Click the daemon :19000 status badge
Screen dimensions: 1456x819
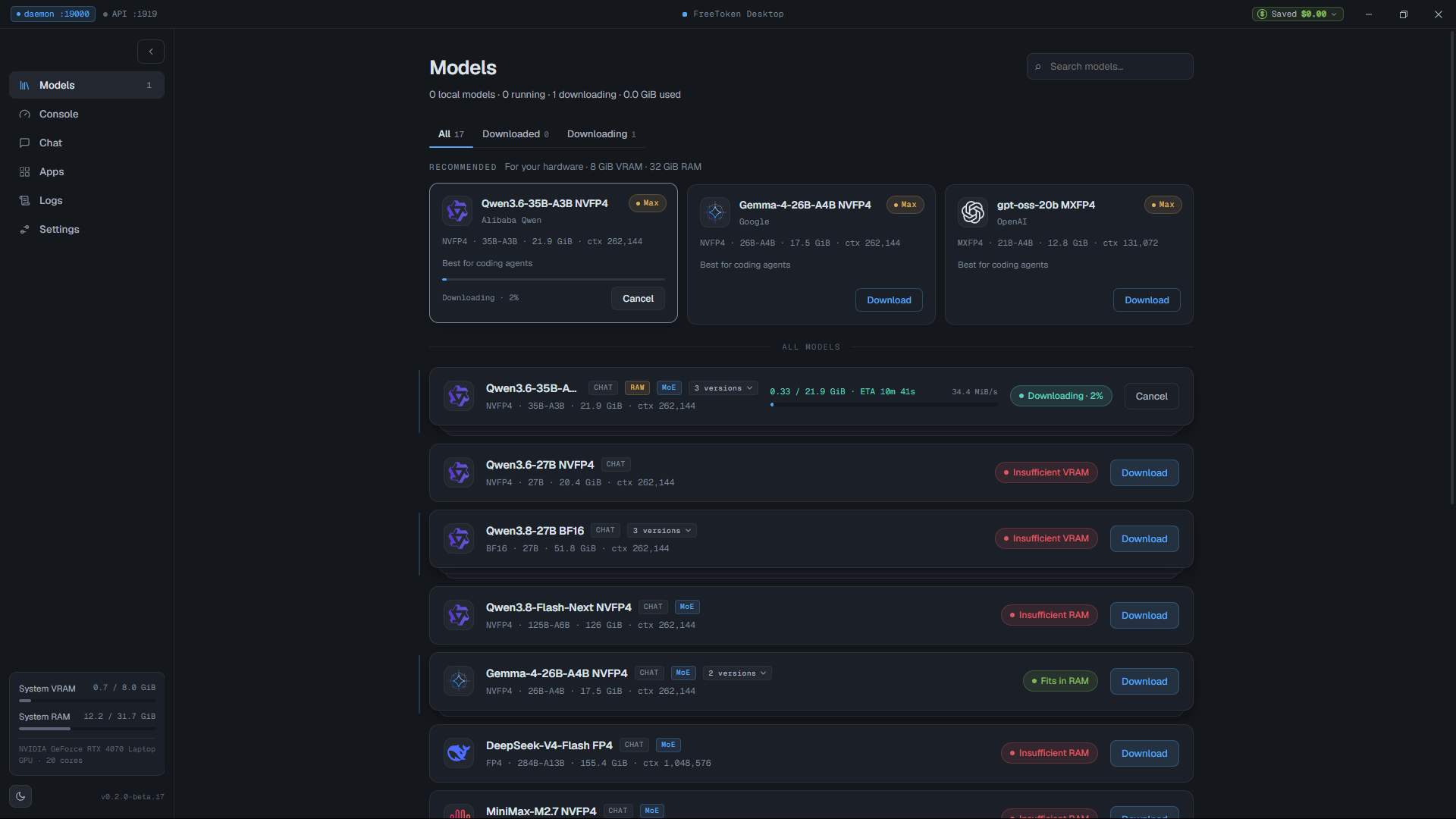coord(53,14)
